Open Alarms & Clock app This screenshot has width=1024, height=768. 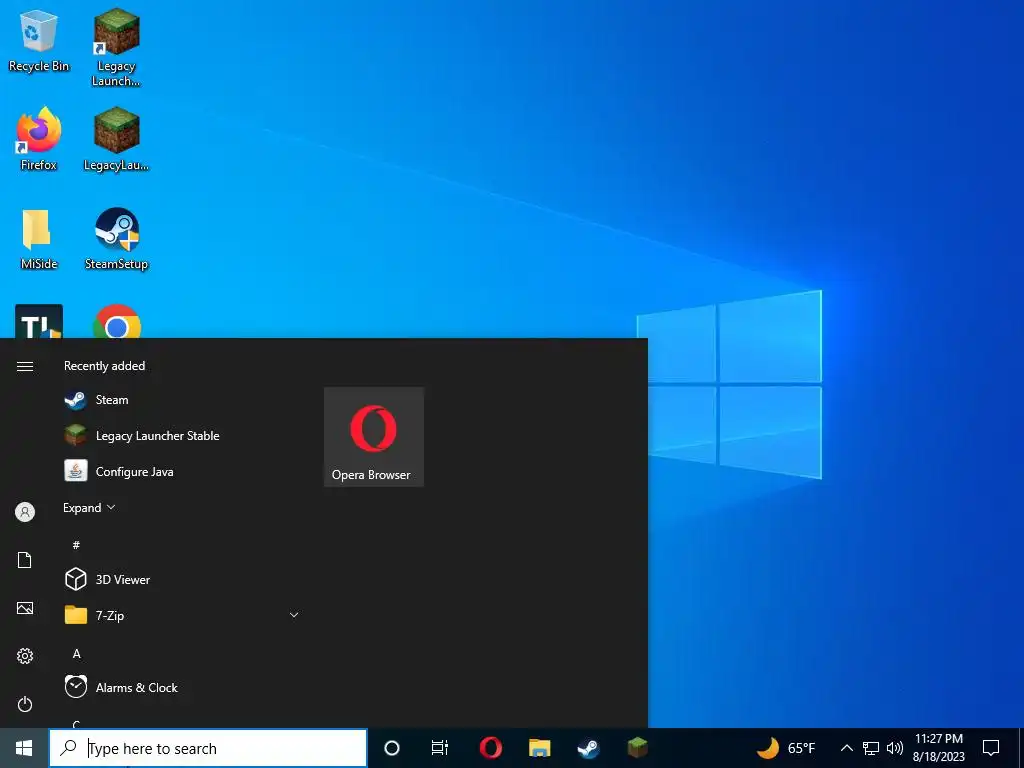(182, 688)
